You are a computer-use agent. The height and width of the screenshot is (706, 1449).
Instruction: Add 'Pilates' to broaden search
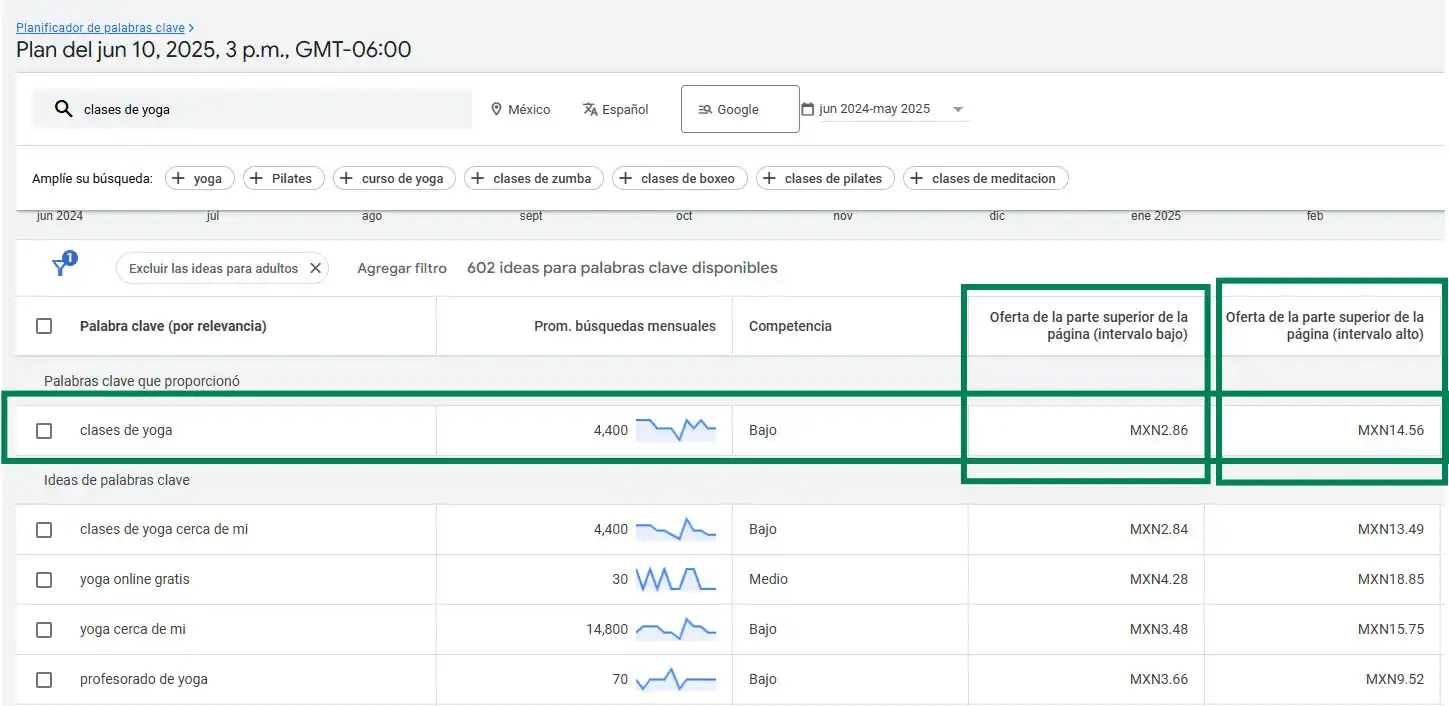tap(284, 178)
